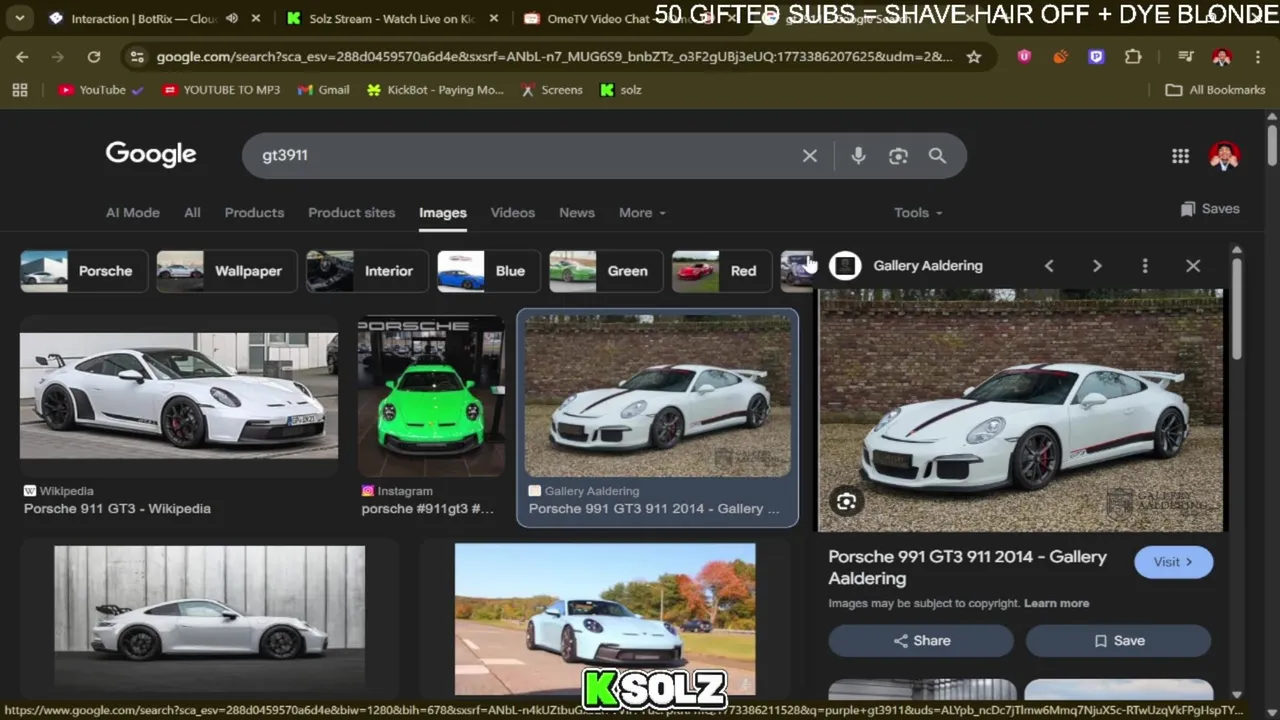Click the Visit button in the preview panel
Screen dimensions: 1280x720
[1174, 562]
